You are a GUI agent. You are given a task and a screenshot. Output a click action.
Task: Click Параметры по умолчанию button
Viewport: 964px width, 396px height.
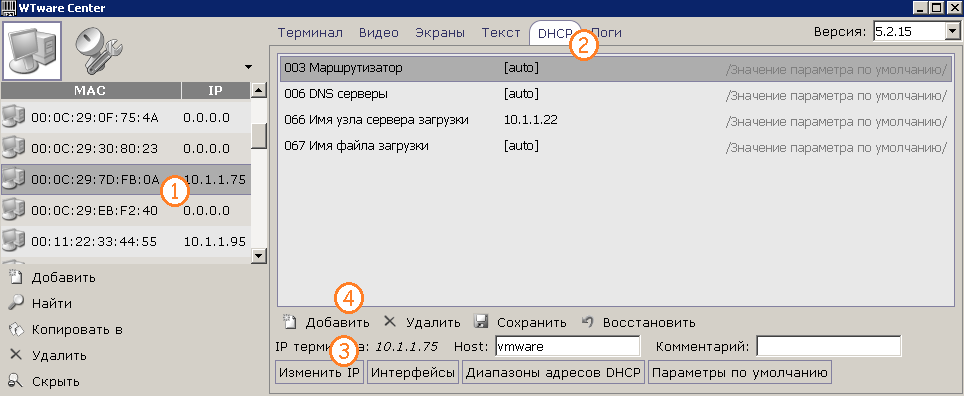740,372
